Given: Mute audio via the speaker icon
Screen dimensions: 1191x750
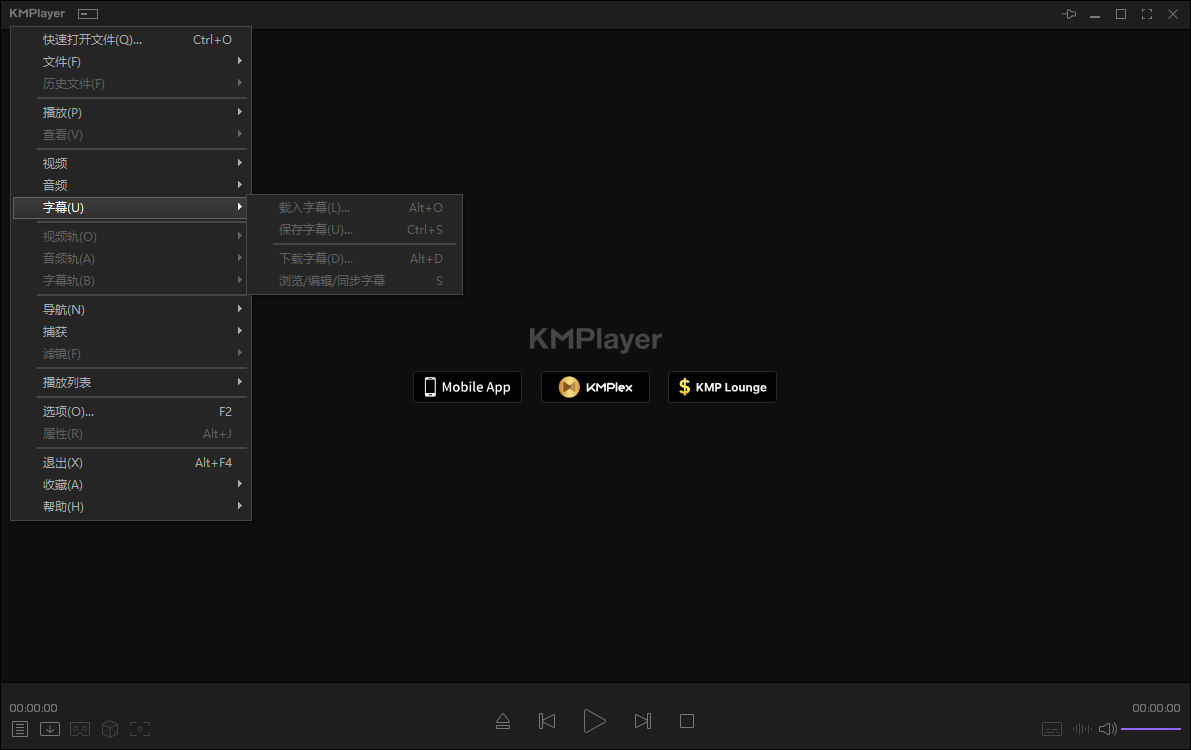Looking at the screenshot, I should [x=1108, y=729].
